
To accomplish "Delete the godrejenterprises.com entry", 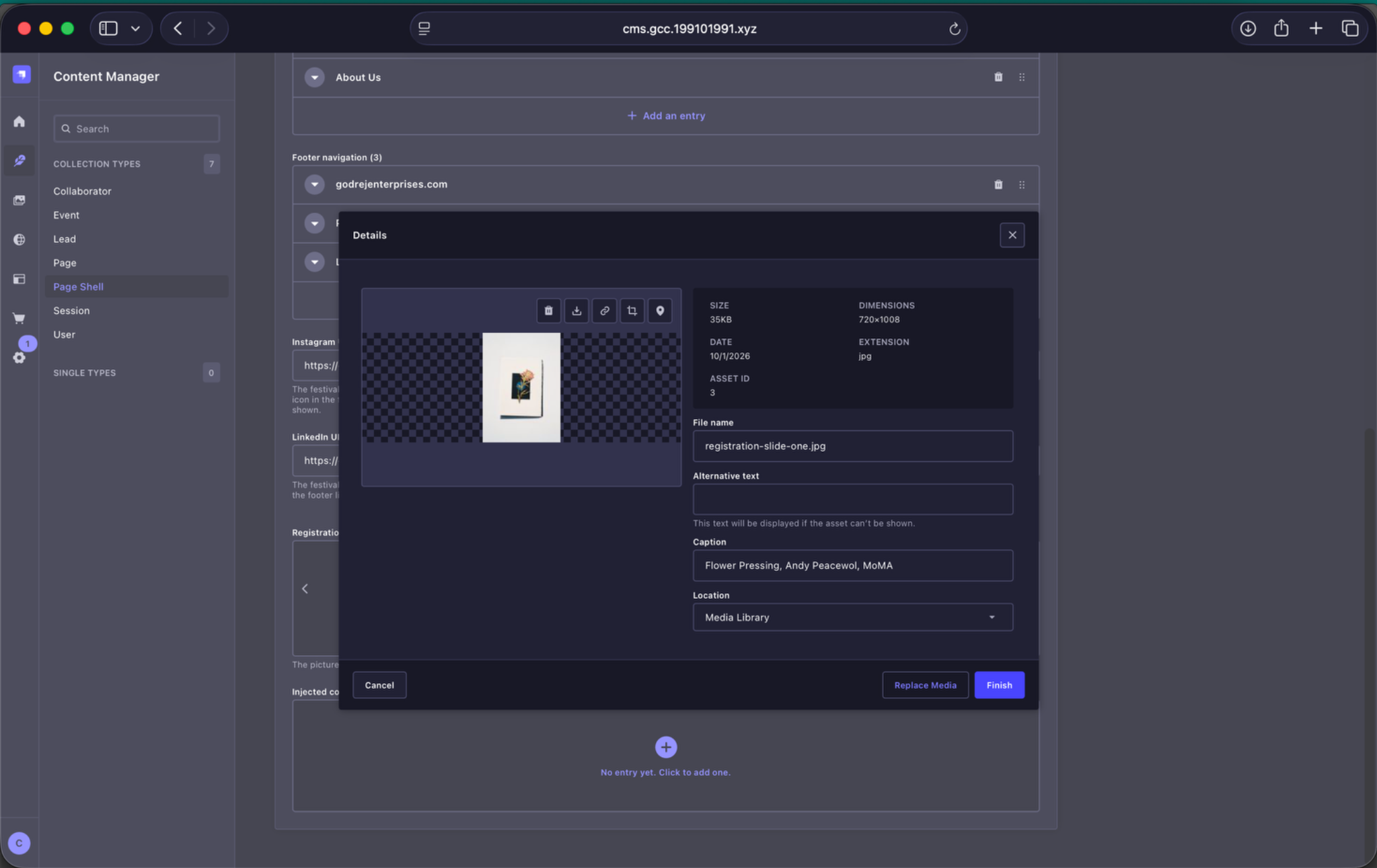I will (x=998, y=184).
